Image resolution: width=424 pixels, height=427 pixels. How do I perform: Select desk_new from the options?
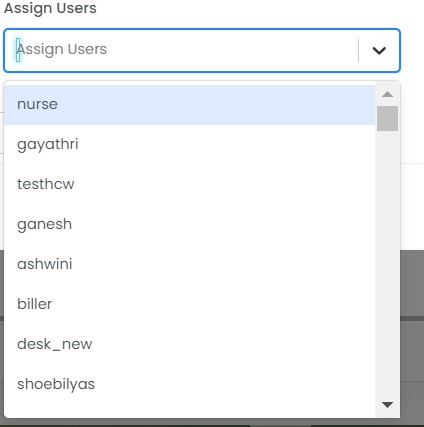(189, 344)
